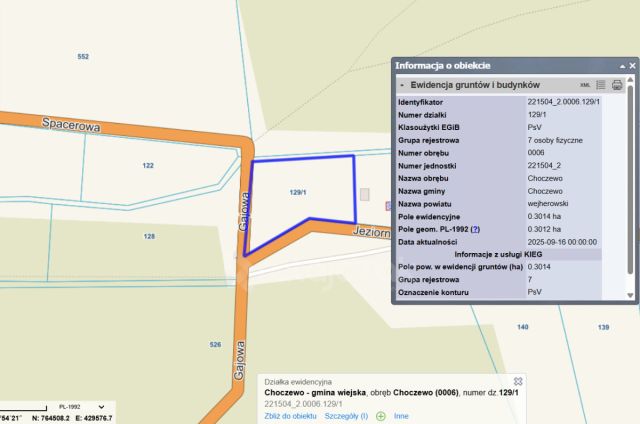Select parcel 552 on the map
This screenshot has width=640, height=424.
coord(83,56)
